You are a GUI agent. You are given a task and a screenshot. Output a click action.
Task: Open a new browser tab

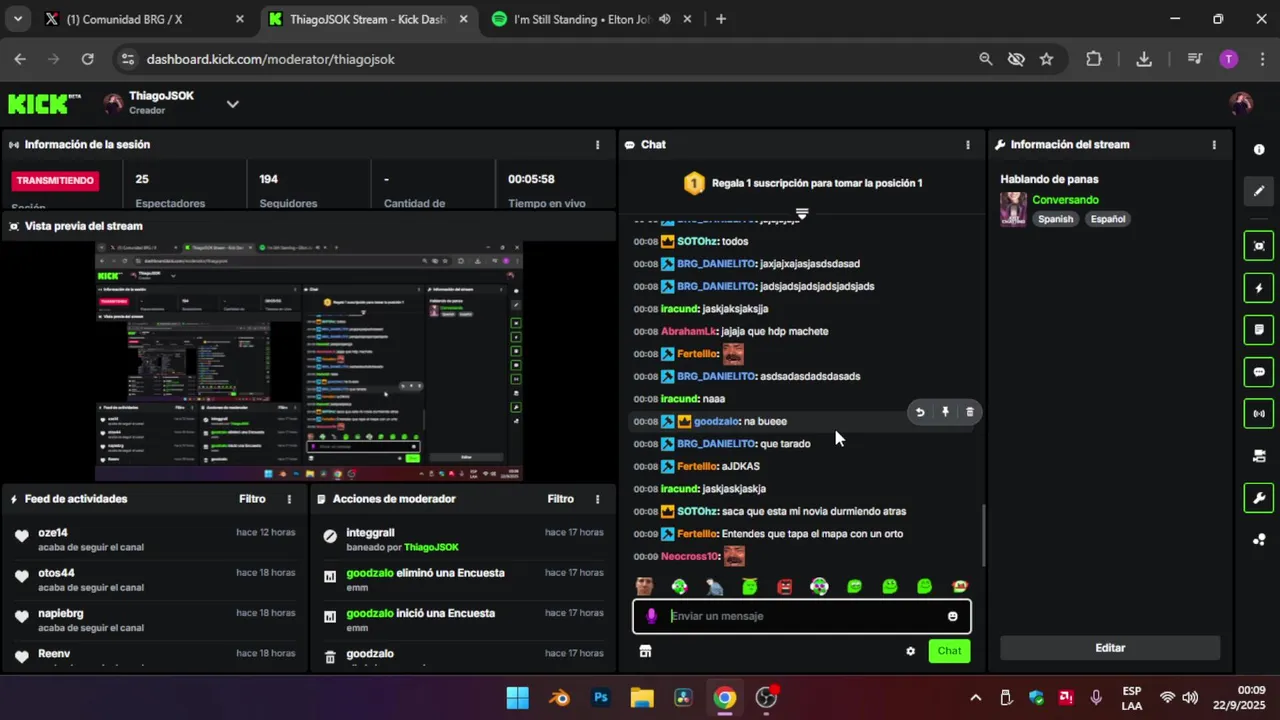pyautogui.click(x=721, y=19)
